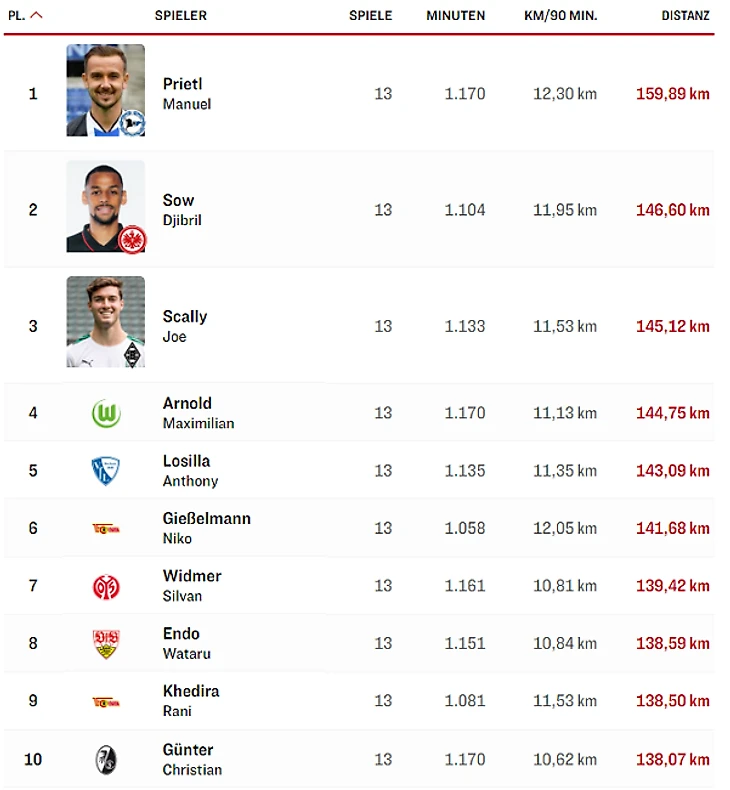Click the VfB Stuttgart crest icon

tap(106, 643)
